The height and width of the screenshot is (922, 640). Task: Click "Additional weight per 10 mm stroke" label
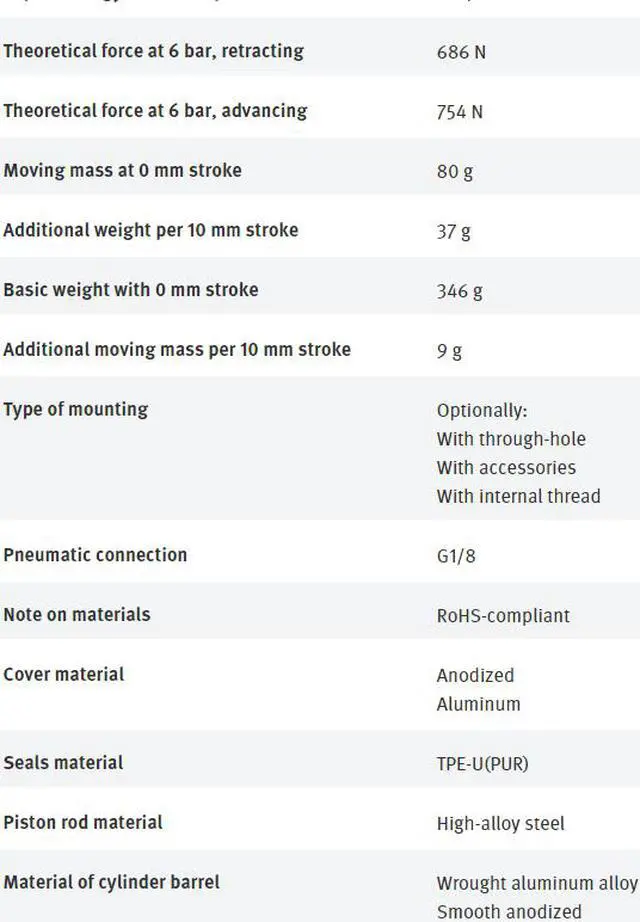(x=150, y=230)
